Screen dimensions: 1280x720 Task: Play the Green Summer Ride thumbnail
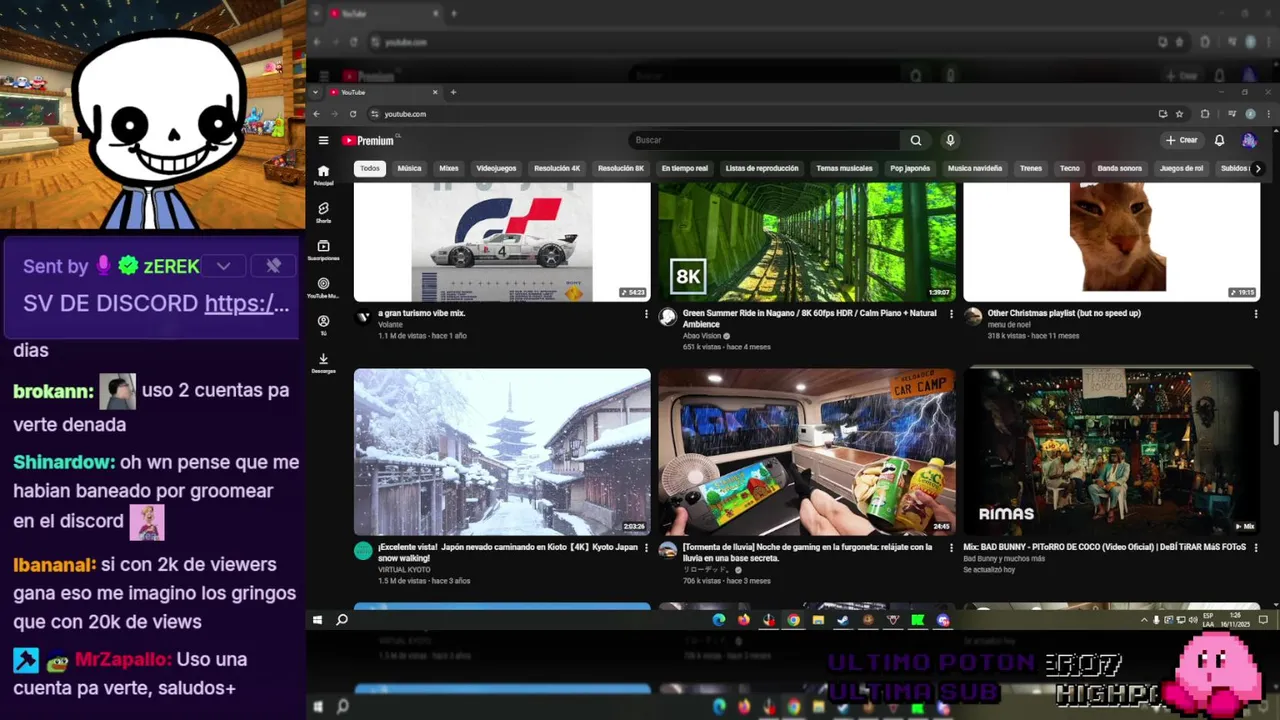pyautogui.click(x=807, y=241)
